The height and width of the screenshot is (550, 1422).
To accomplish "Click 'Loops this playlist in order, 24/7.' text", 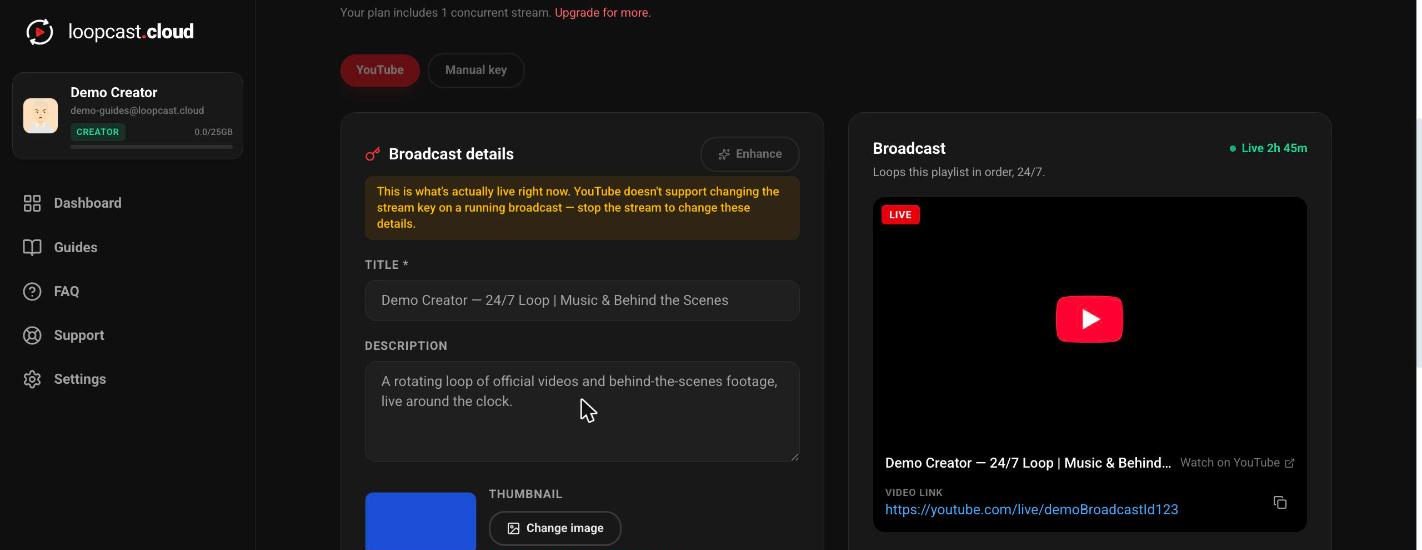I will [x=959, y=172].
